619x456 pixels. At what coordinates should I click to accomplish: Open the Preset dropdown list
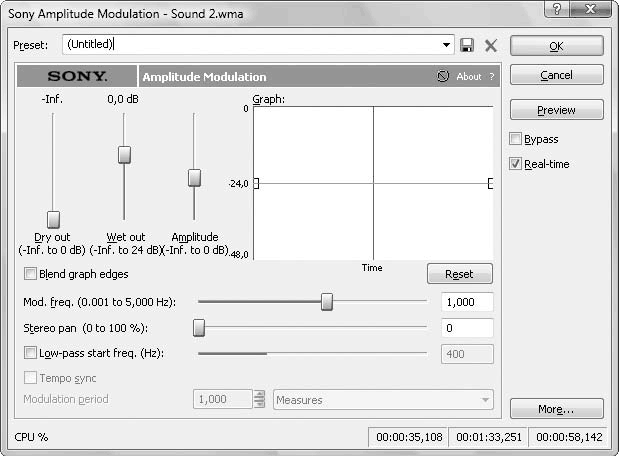click(447, 45)
